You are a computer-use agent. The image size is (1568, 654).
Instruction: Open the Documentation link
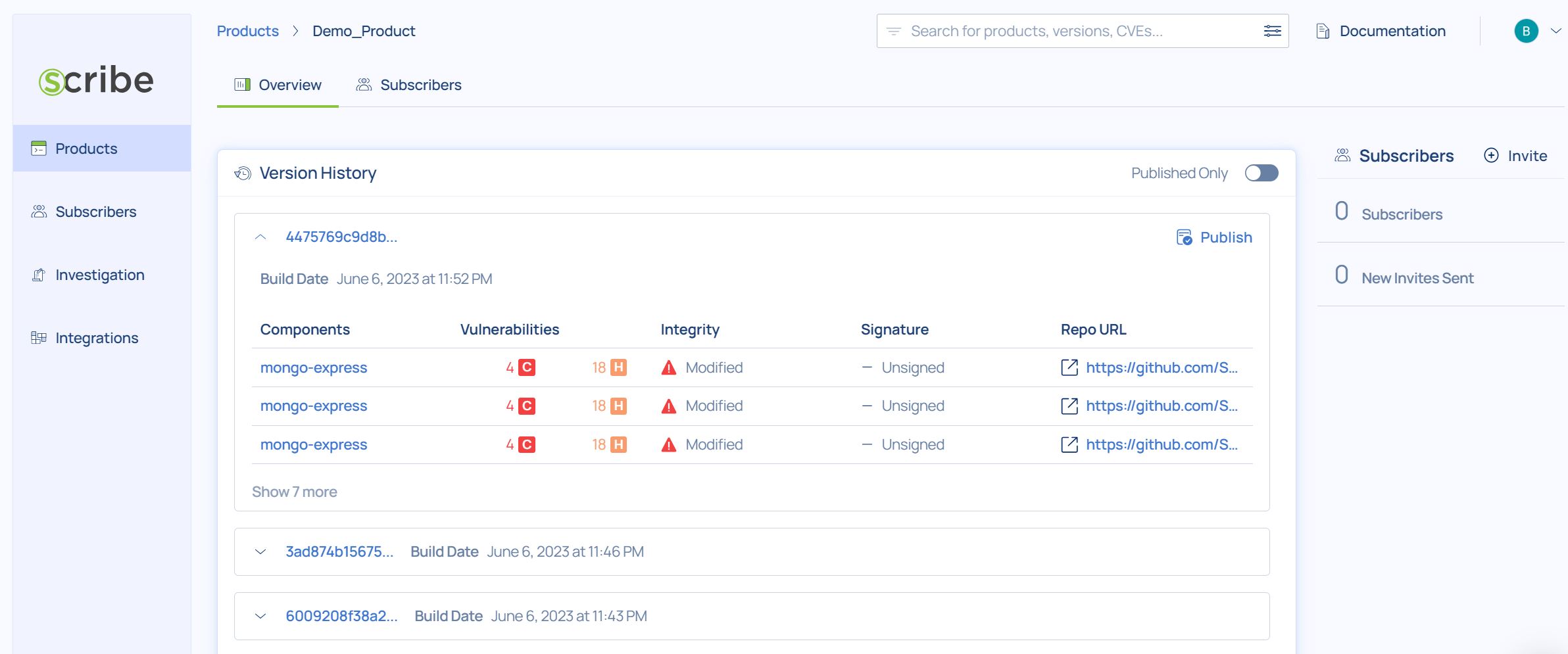(x=1381, y=31)
